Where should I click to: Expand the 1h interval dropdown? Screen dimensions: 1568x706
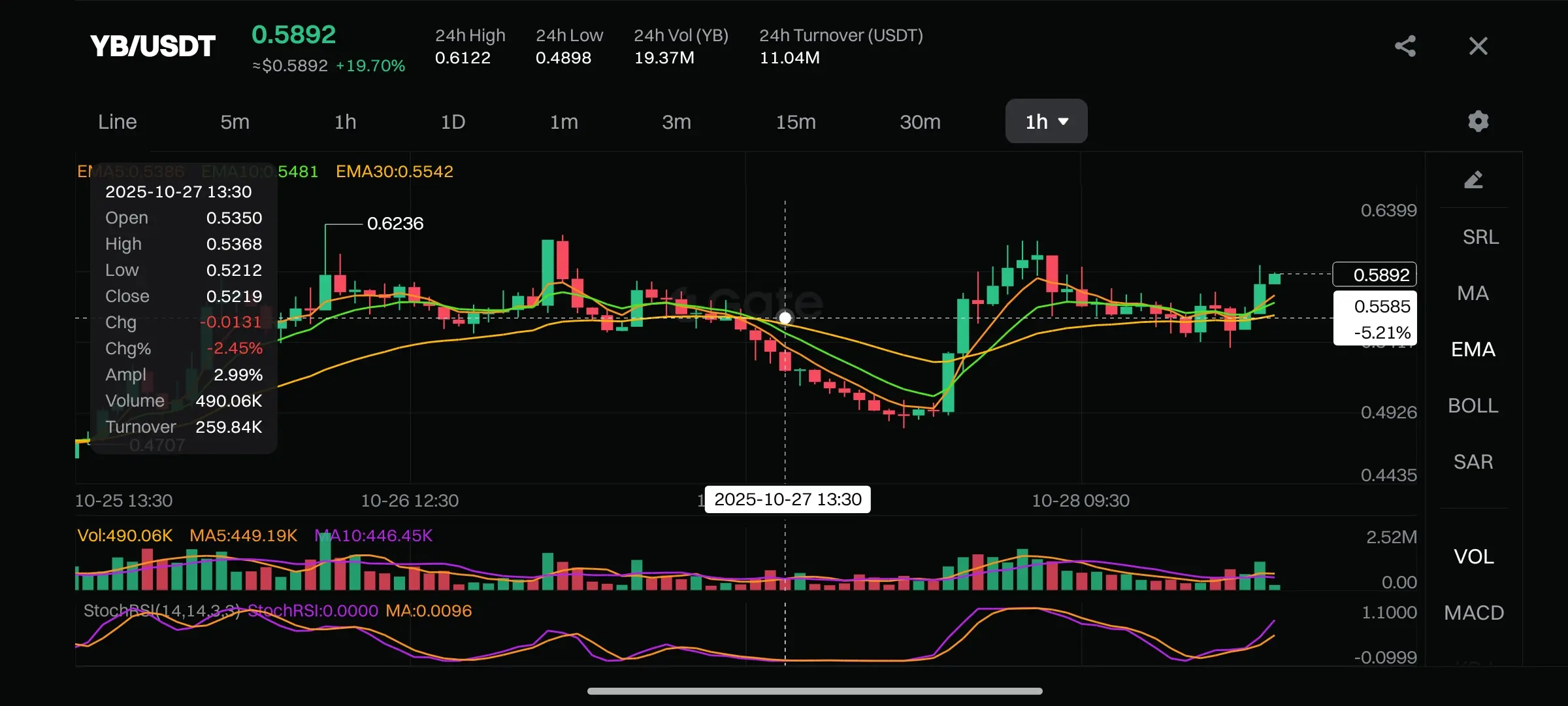(1046, 122)
